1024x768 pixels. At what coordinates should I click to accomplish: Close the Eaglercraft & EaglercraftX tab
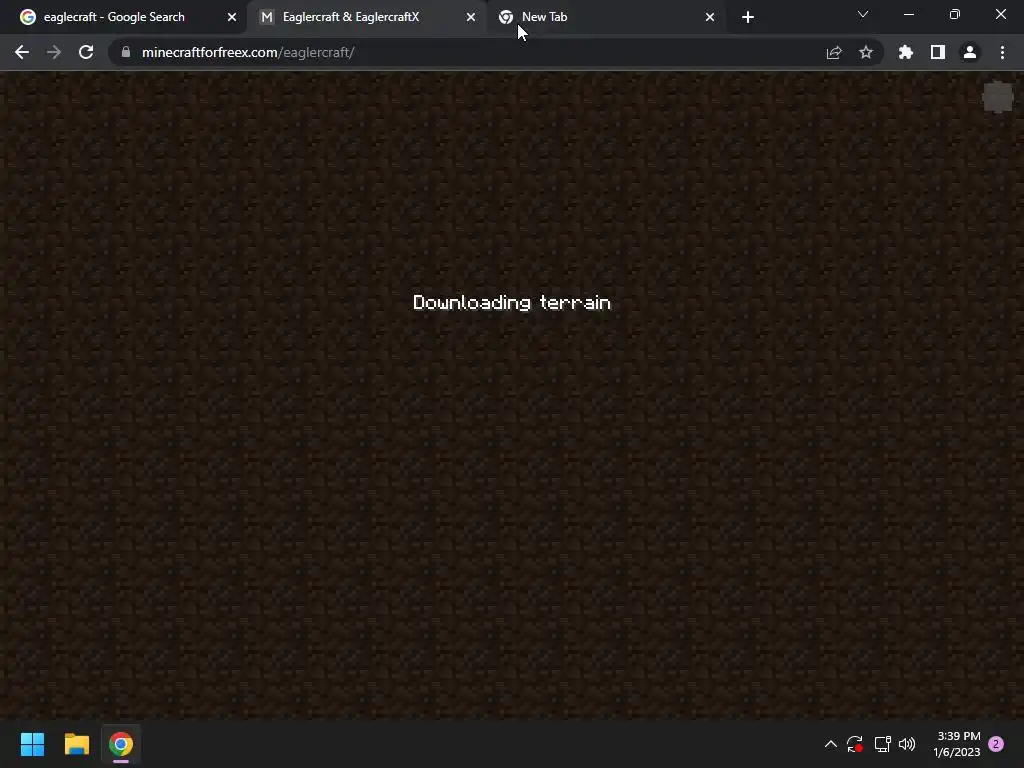[471, 17]
